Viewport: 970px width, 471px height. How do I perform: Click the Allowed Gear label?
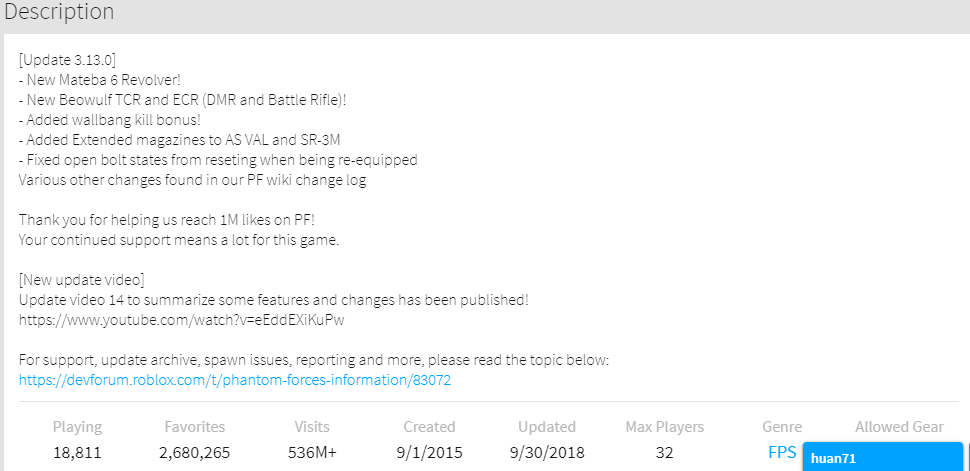899,427
